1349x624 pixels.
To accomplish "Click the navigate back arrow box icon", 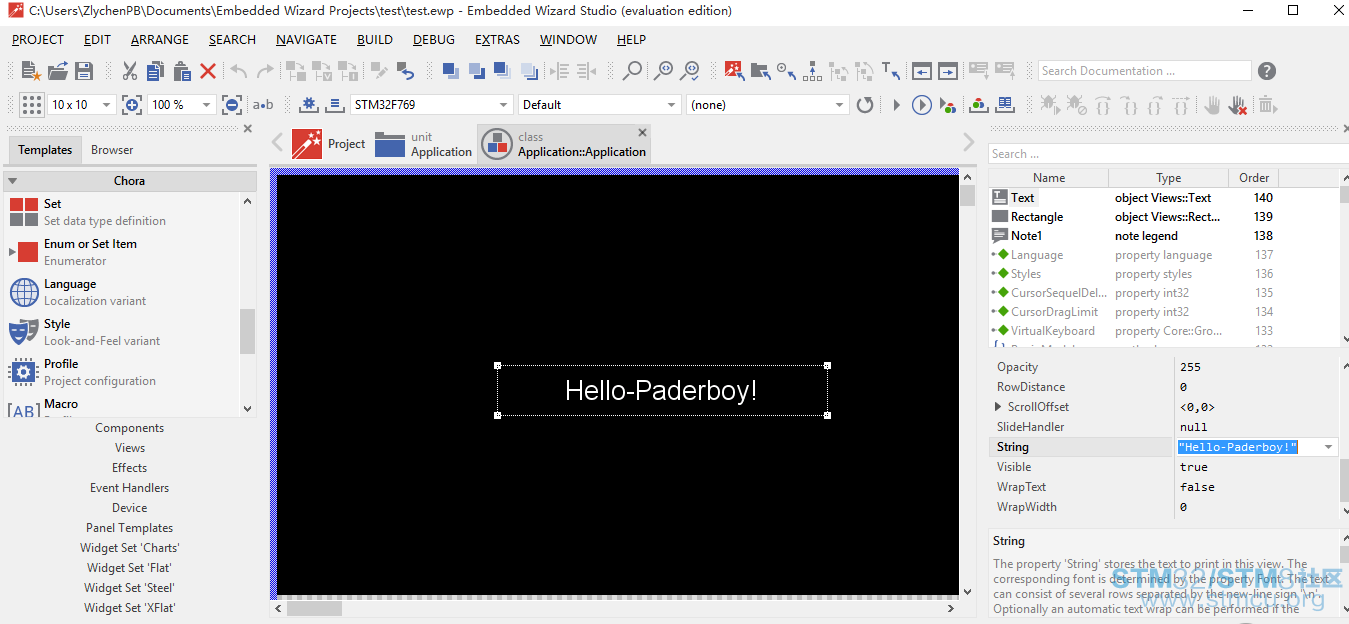I will tap(922, 71).
